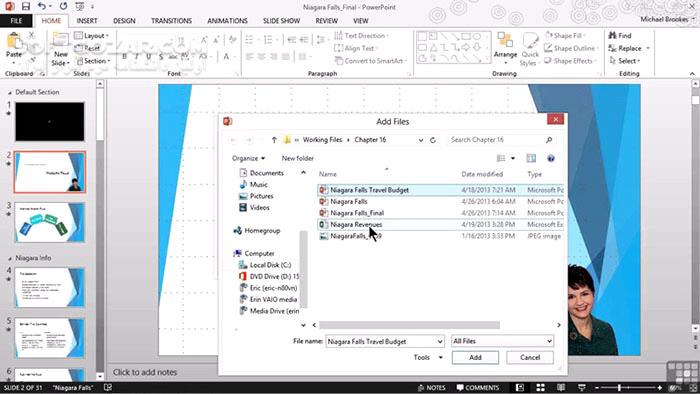The height and width of the screenshot is (394, 700).
Task: Open the File name combo box dropdown
Action: tap(440, 341)
